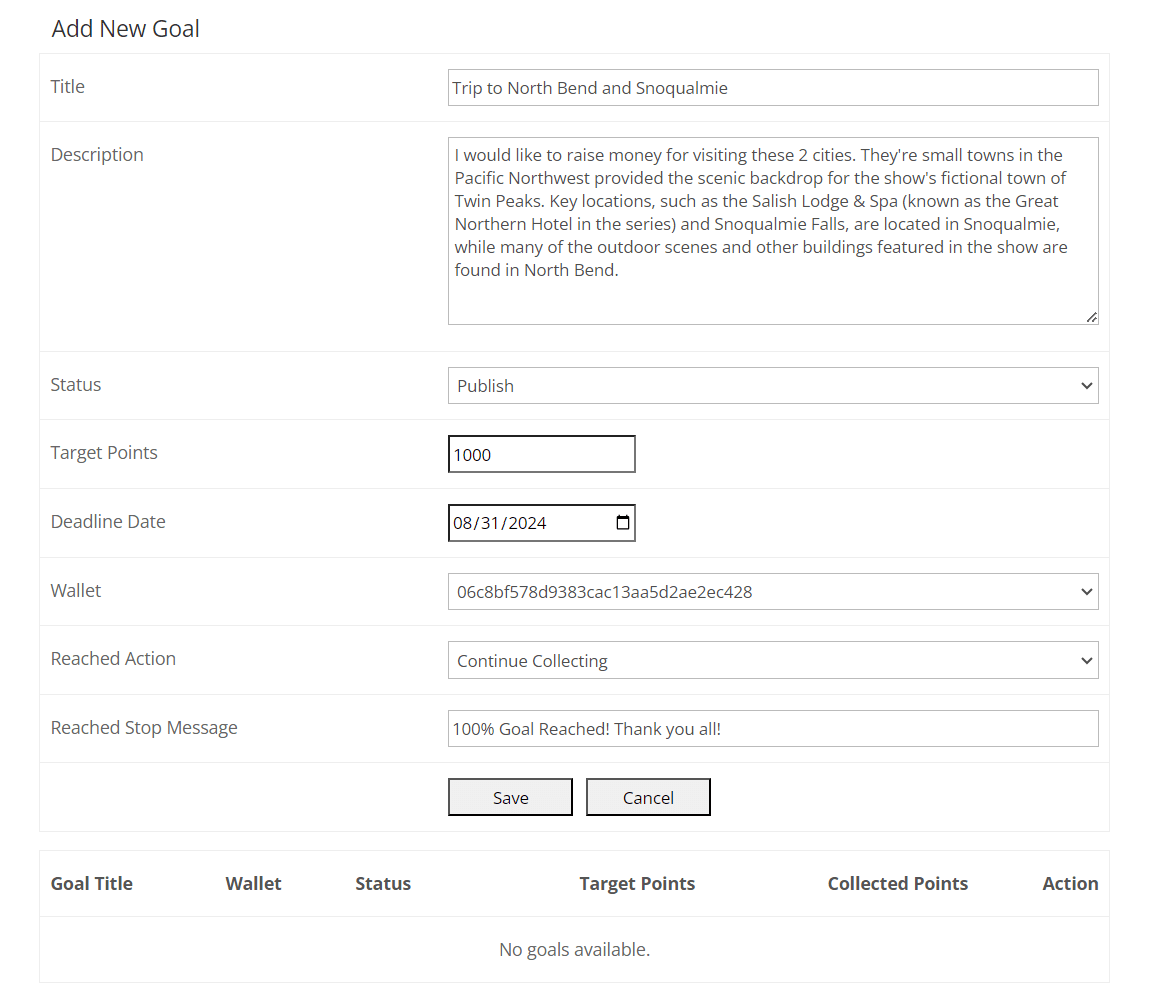
Task: Click the Reached Stop Message field
Action: pyautogui.click(x=772, y=729)
